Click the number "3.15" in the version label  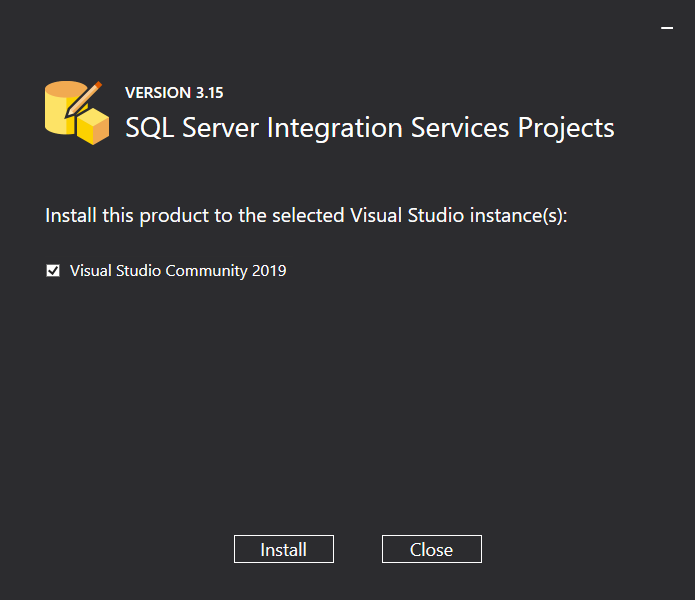(209, 93)
